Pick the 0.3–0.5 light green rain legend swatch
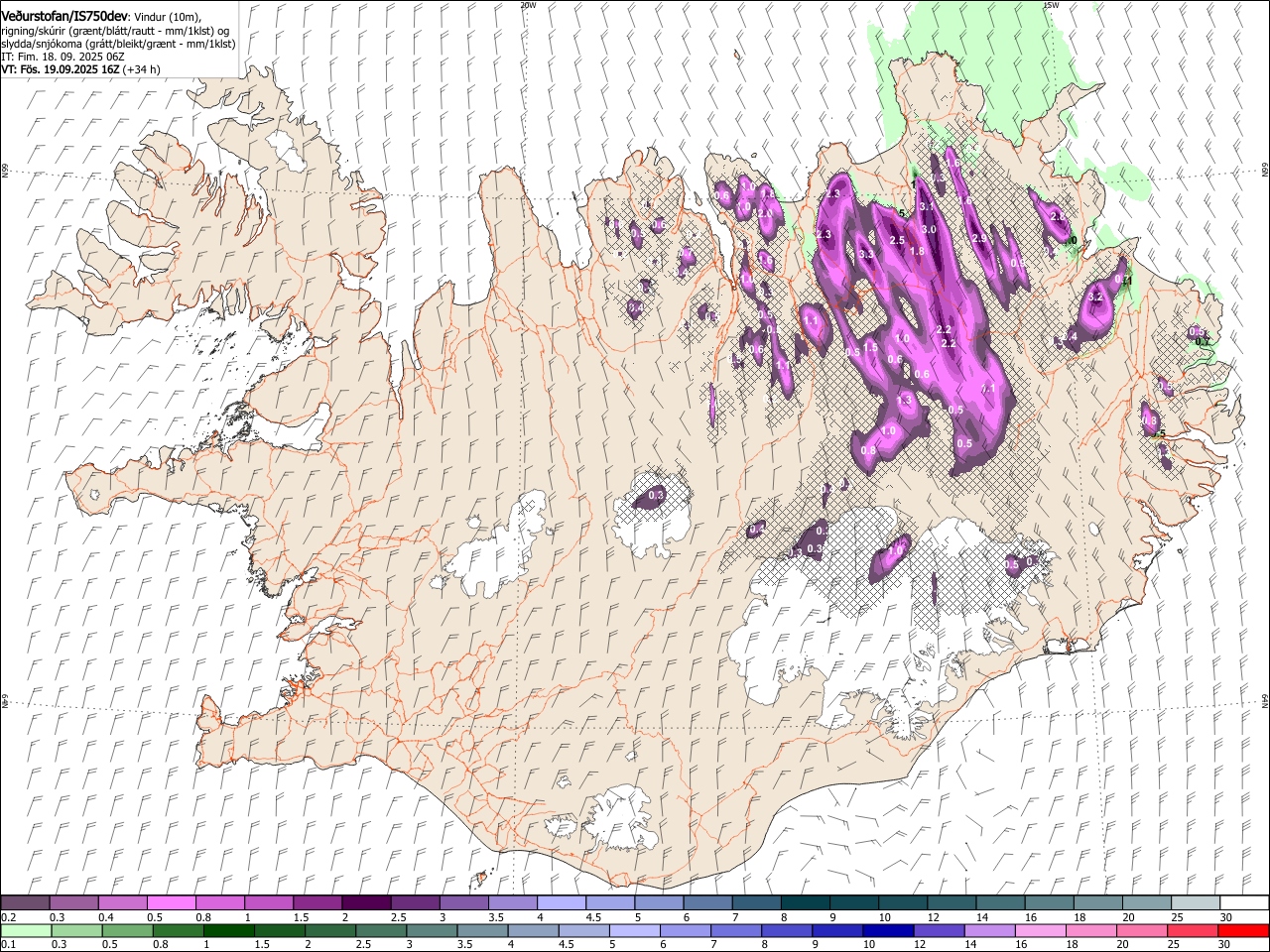Viewport: 1270px width, 952px height. click(x=76, y=931)
